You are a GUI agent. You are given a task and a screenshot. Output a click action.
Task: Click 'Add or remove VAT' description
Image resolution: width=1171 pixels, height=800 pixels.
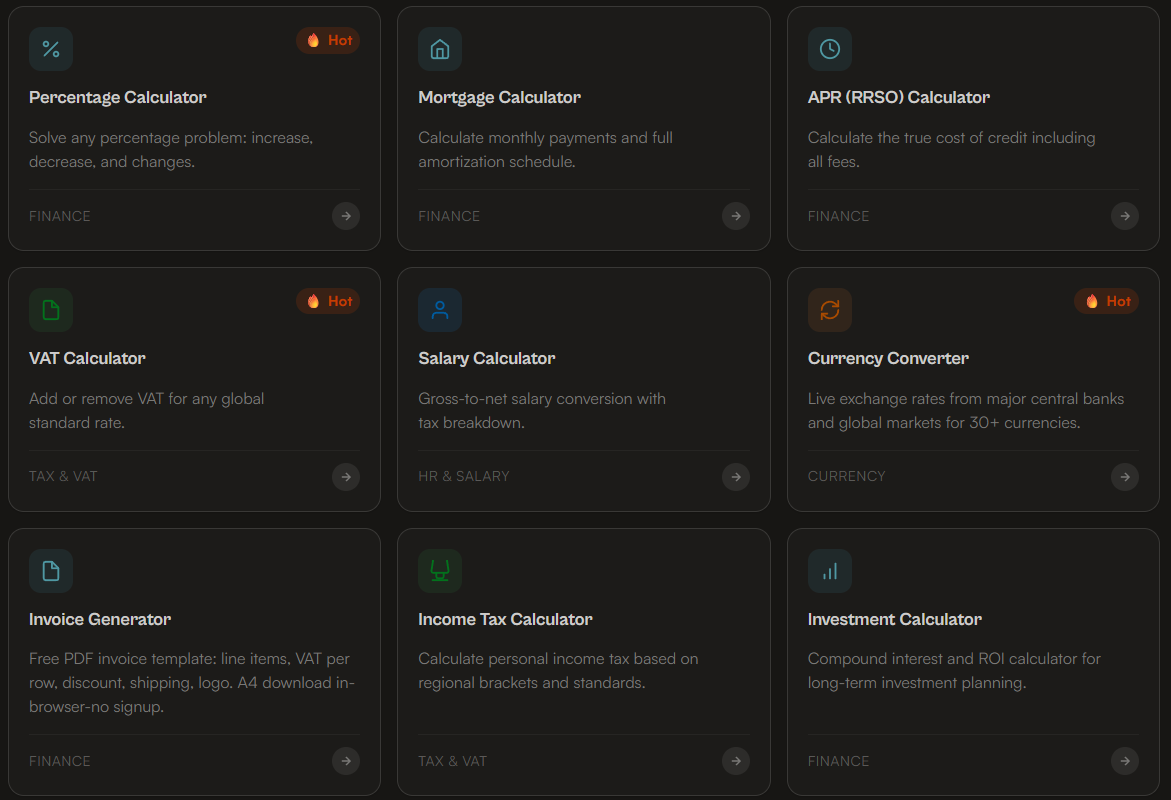coord(146,411)
